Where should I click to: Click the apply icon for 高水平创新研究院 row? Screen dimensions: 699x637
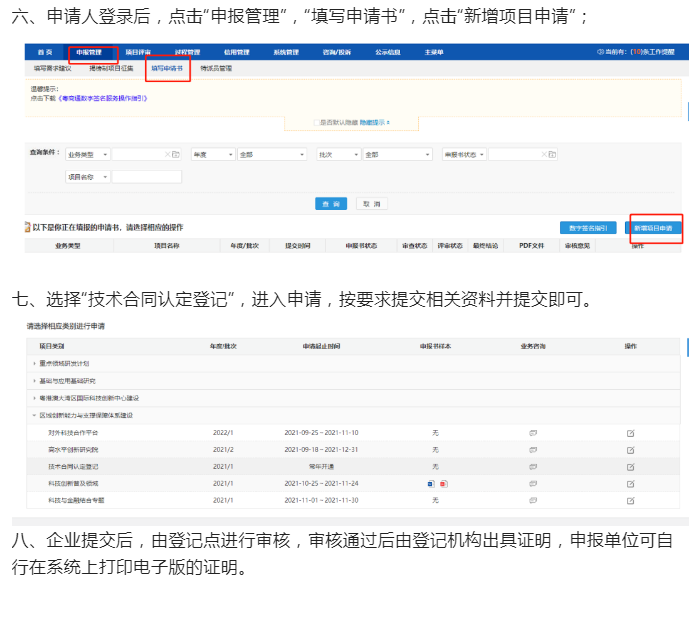point(630,450)
